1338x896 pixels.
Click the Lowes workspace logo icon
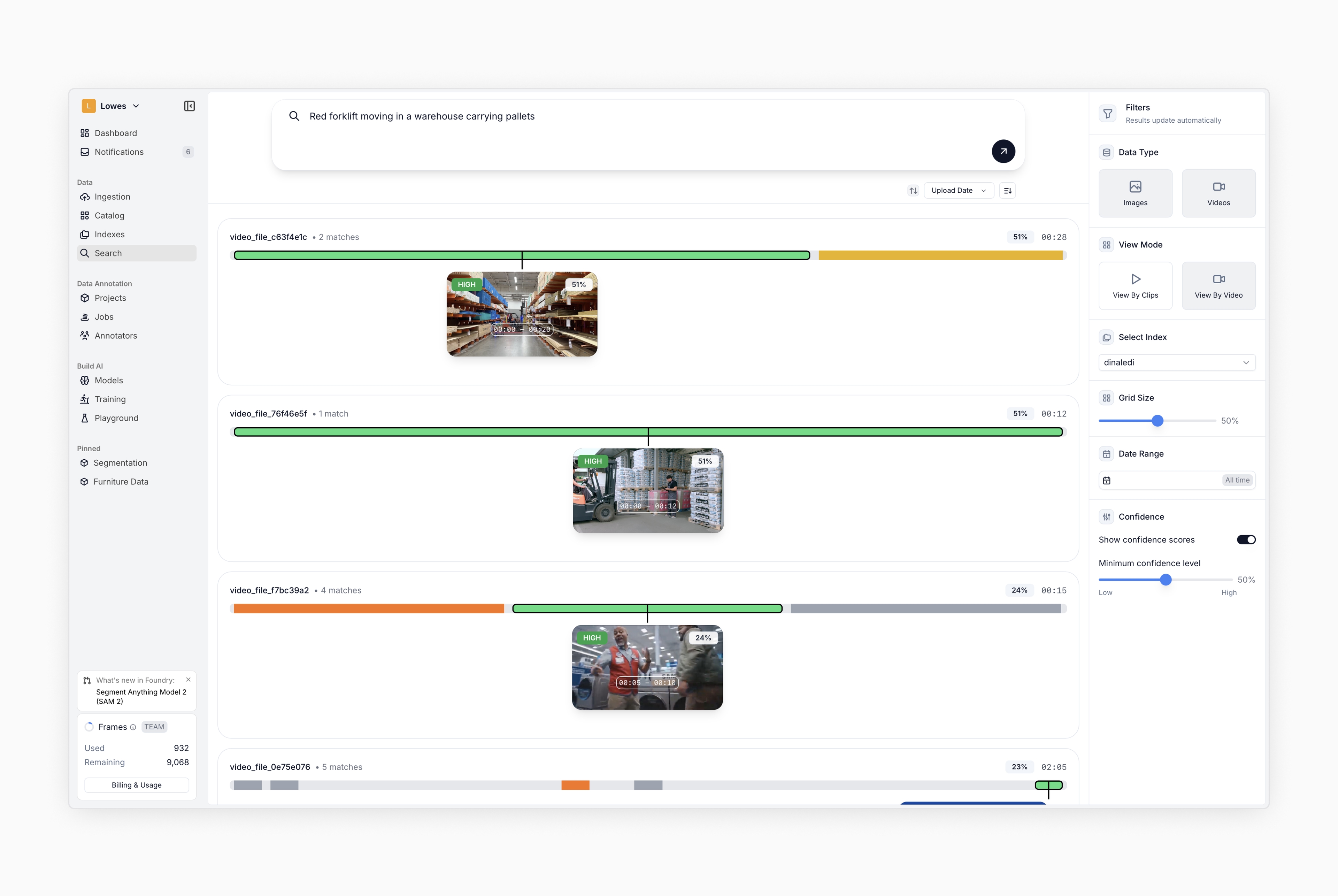click(x=89, y=106)
